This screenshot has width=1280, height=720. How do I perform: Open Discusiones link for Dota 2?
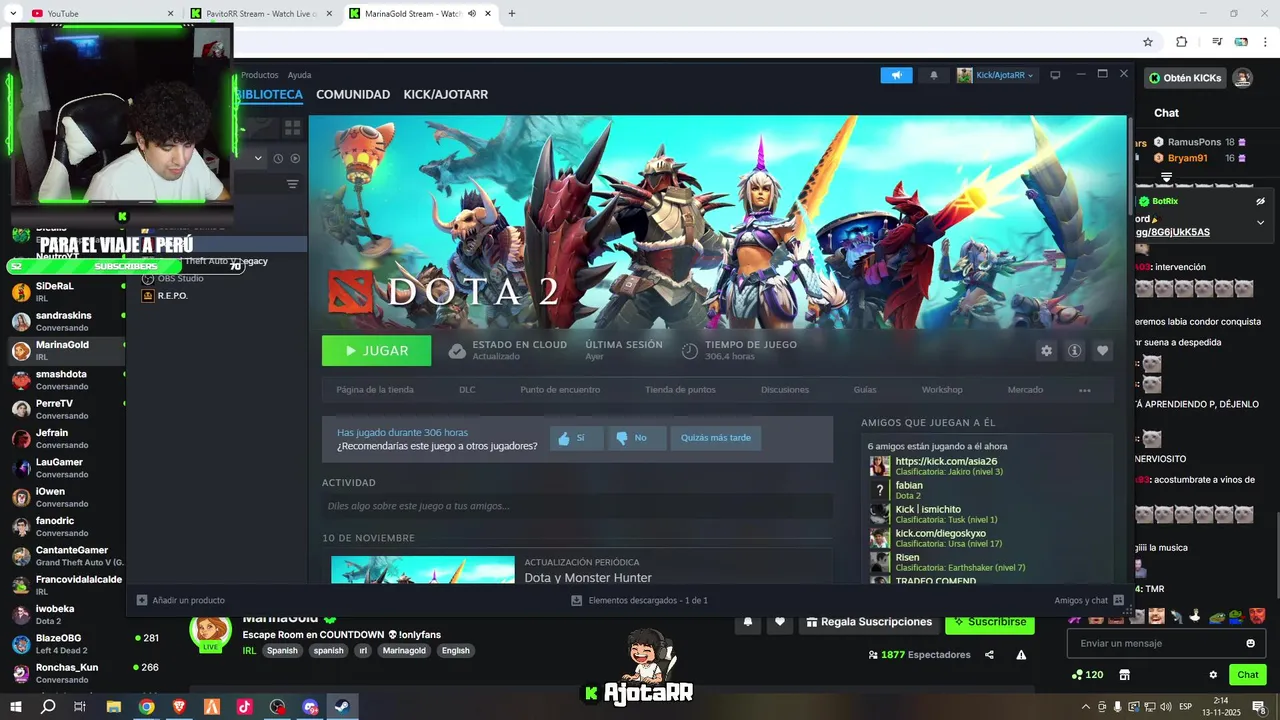point(785,390)
